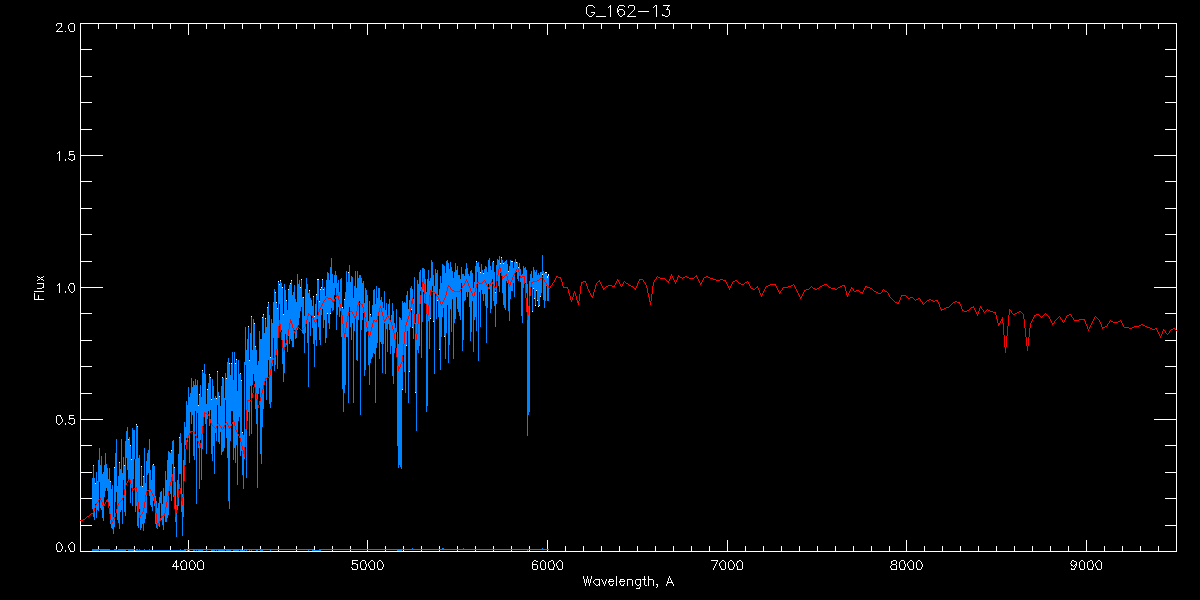Click the red absorption line near 6560
Viewport: 1200px width, 600px height.
pyautogui.click(x=651, y=295)
